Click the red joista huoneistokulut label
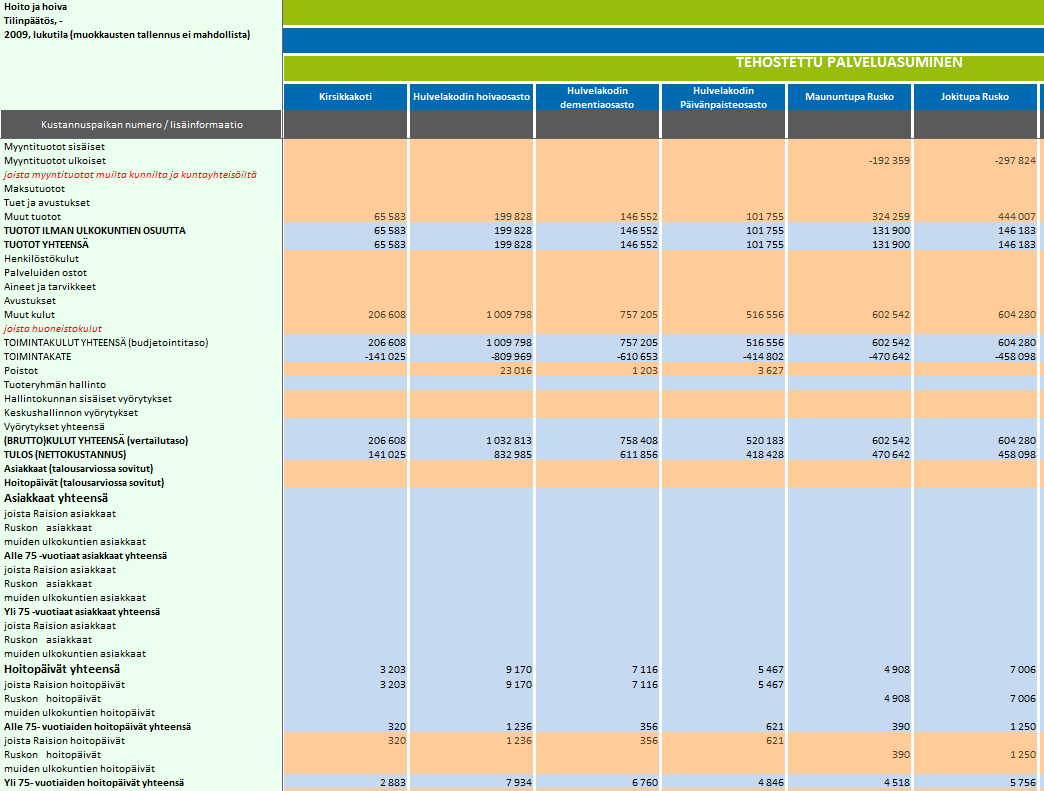 pos(53,328)
